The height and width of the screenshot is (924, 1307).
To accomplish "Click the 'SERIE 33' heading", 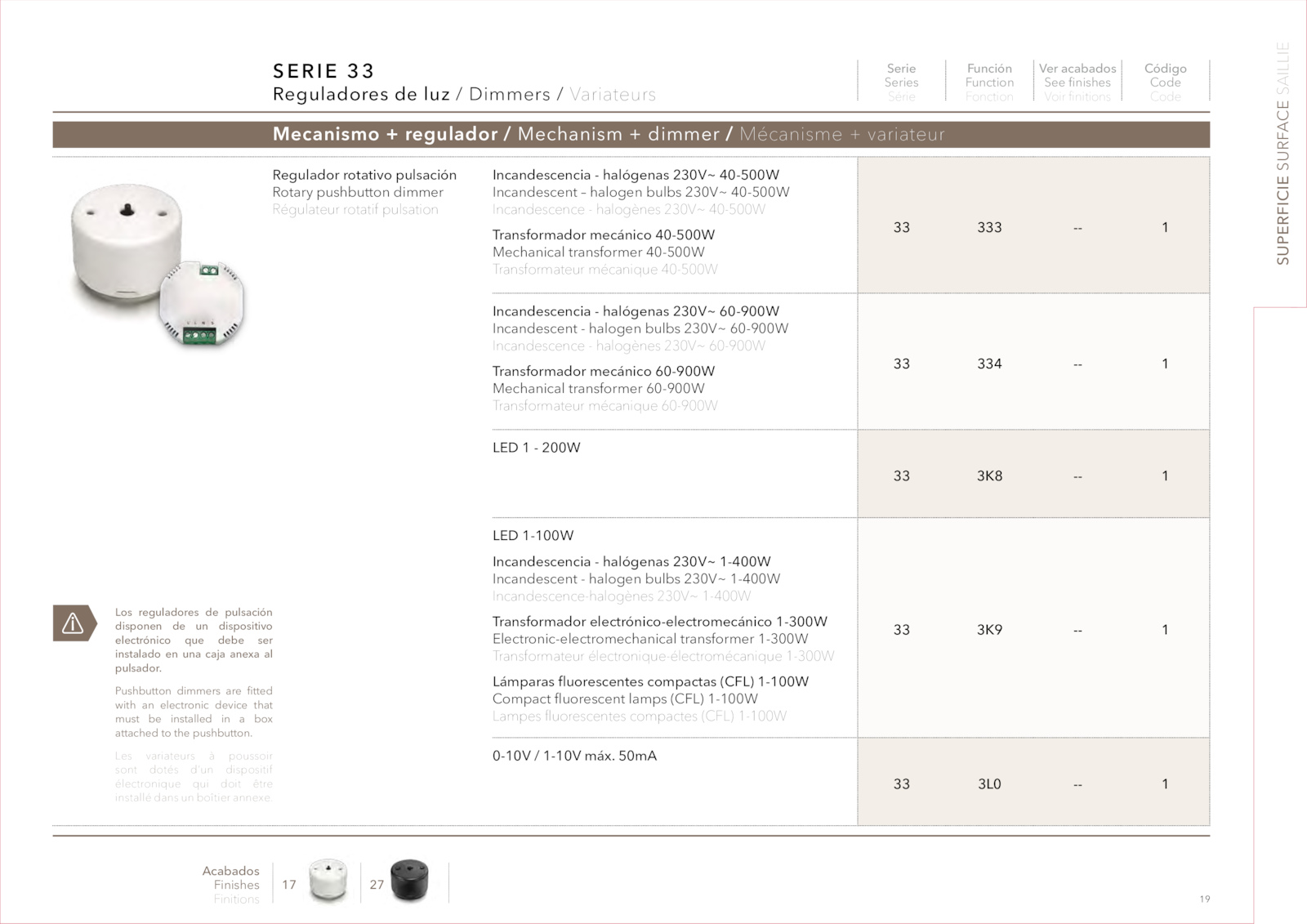I will click(x=323, y=71).
